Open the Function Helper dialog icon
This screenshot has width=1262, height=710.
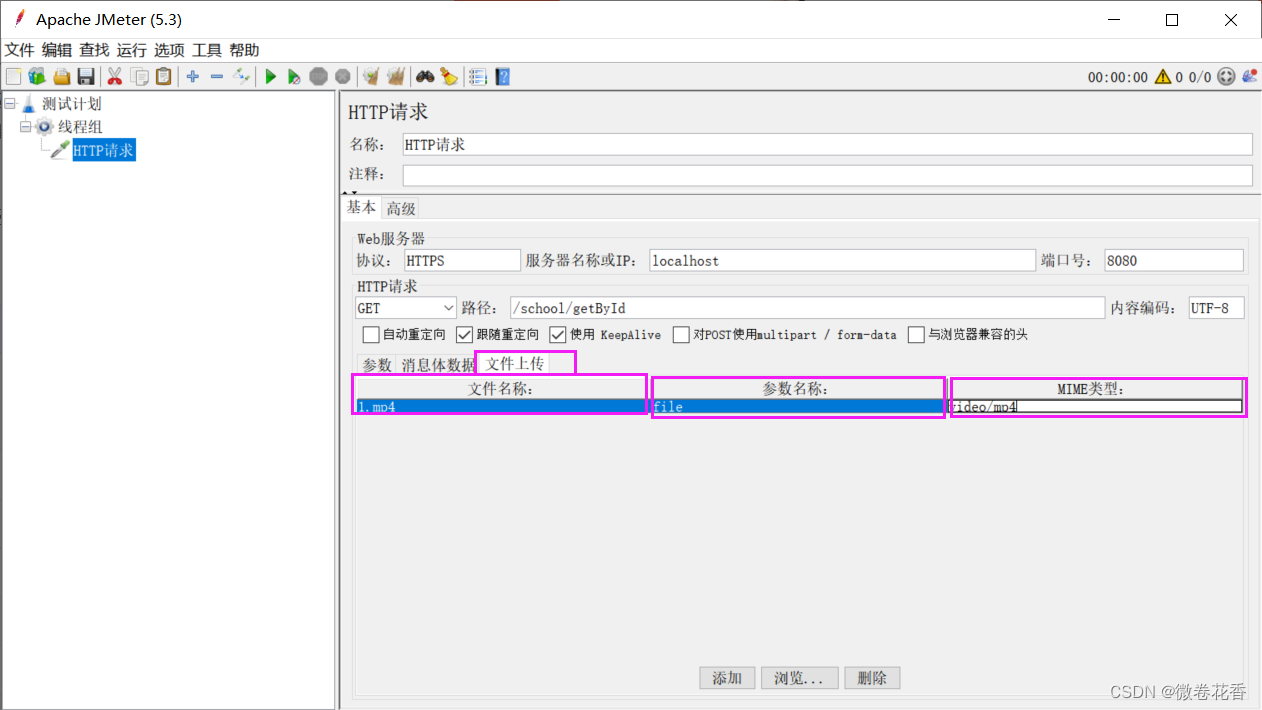(x=478, y=76)
